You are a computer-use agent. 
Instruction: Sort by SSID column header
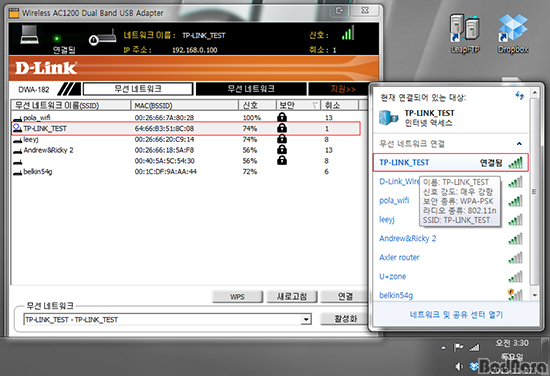coord(71,105)
